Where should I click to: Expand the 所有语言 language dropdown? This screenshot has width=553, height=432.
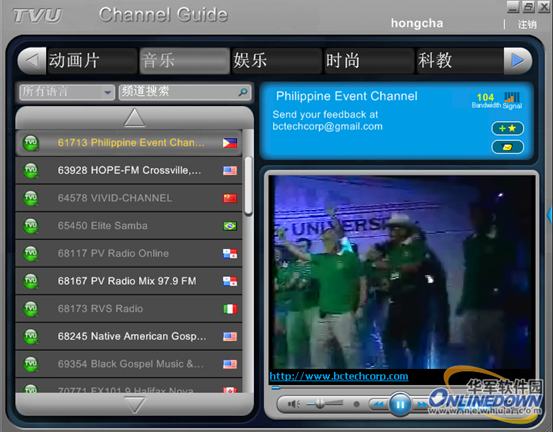[x=67, y=92]
